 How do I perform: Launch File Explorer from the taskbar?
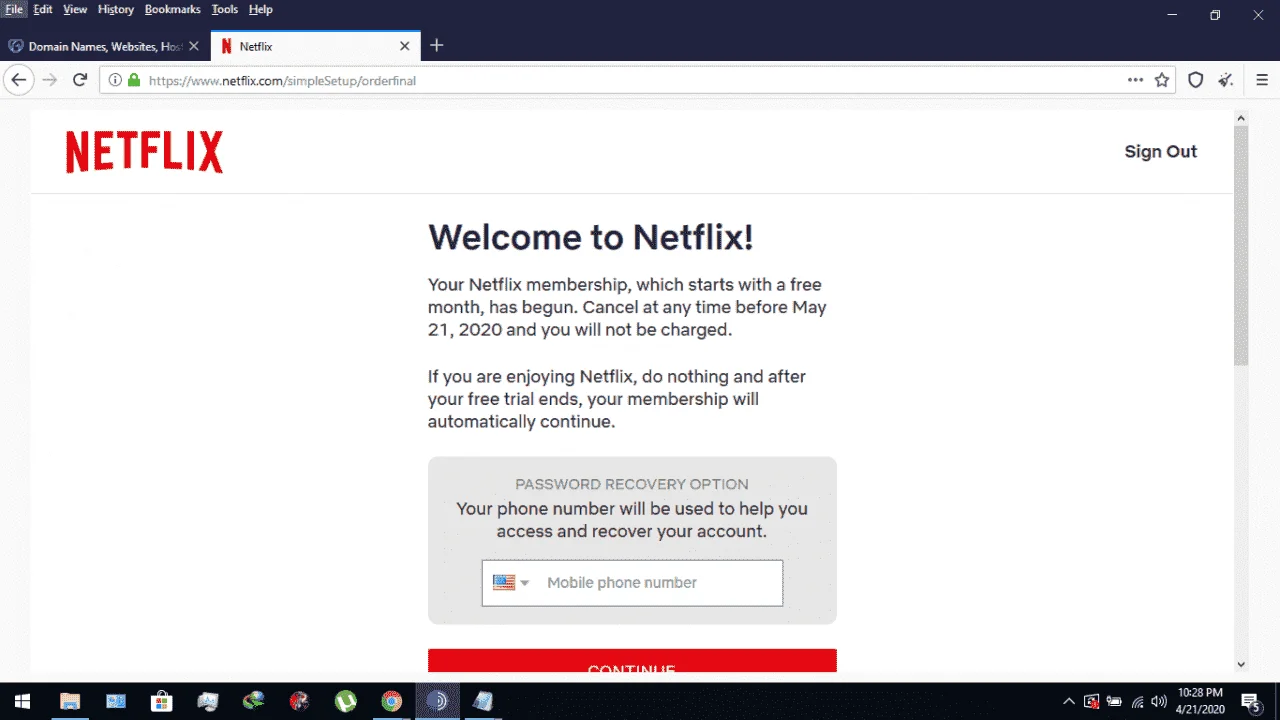pyautogui.click(x=69, y=701)
